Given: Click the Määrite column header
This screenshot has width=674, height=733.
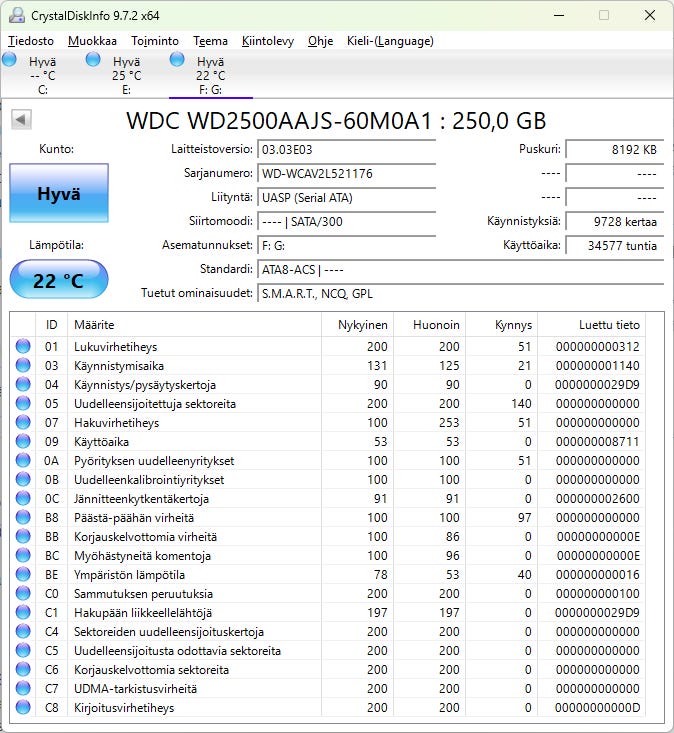Looking at the screenshot, I should (x=194, y=325).
